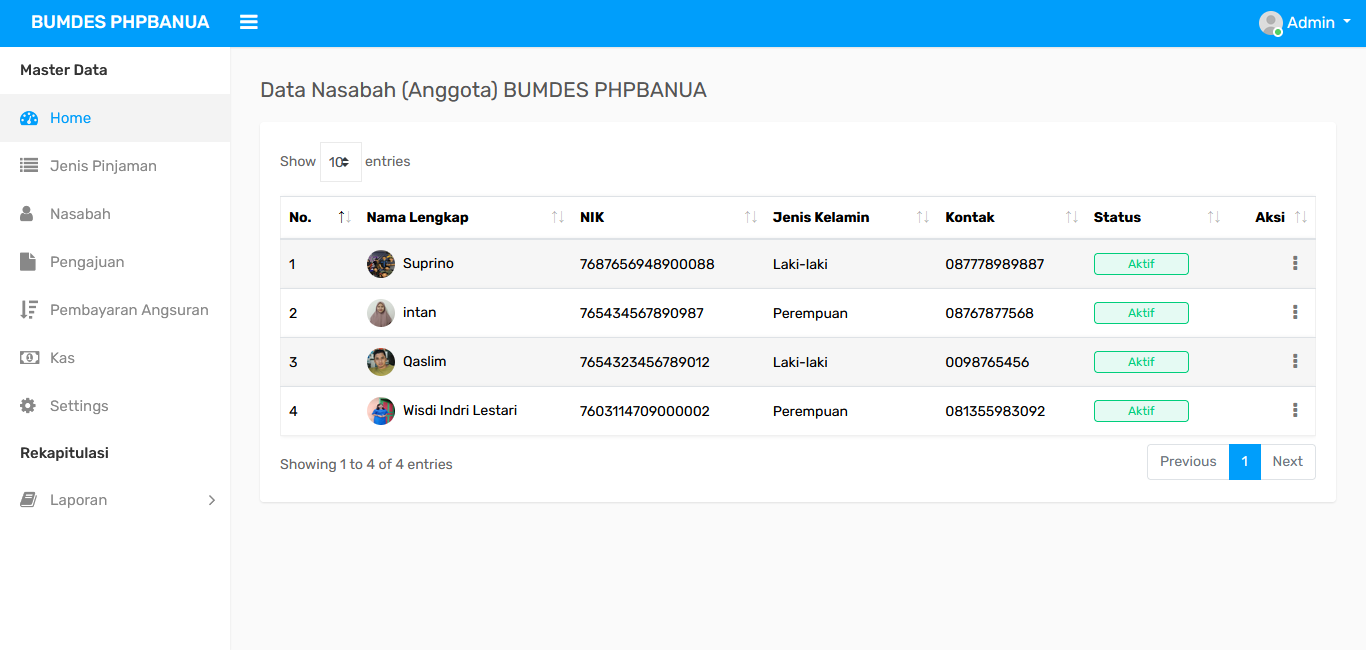Open the action menu for Wisdi Indri Lestari
This screenshot has width=1366, height=650.
[x=1295, y=410]
